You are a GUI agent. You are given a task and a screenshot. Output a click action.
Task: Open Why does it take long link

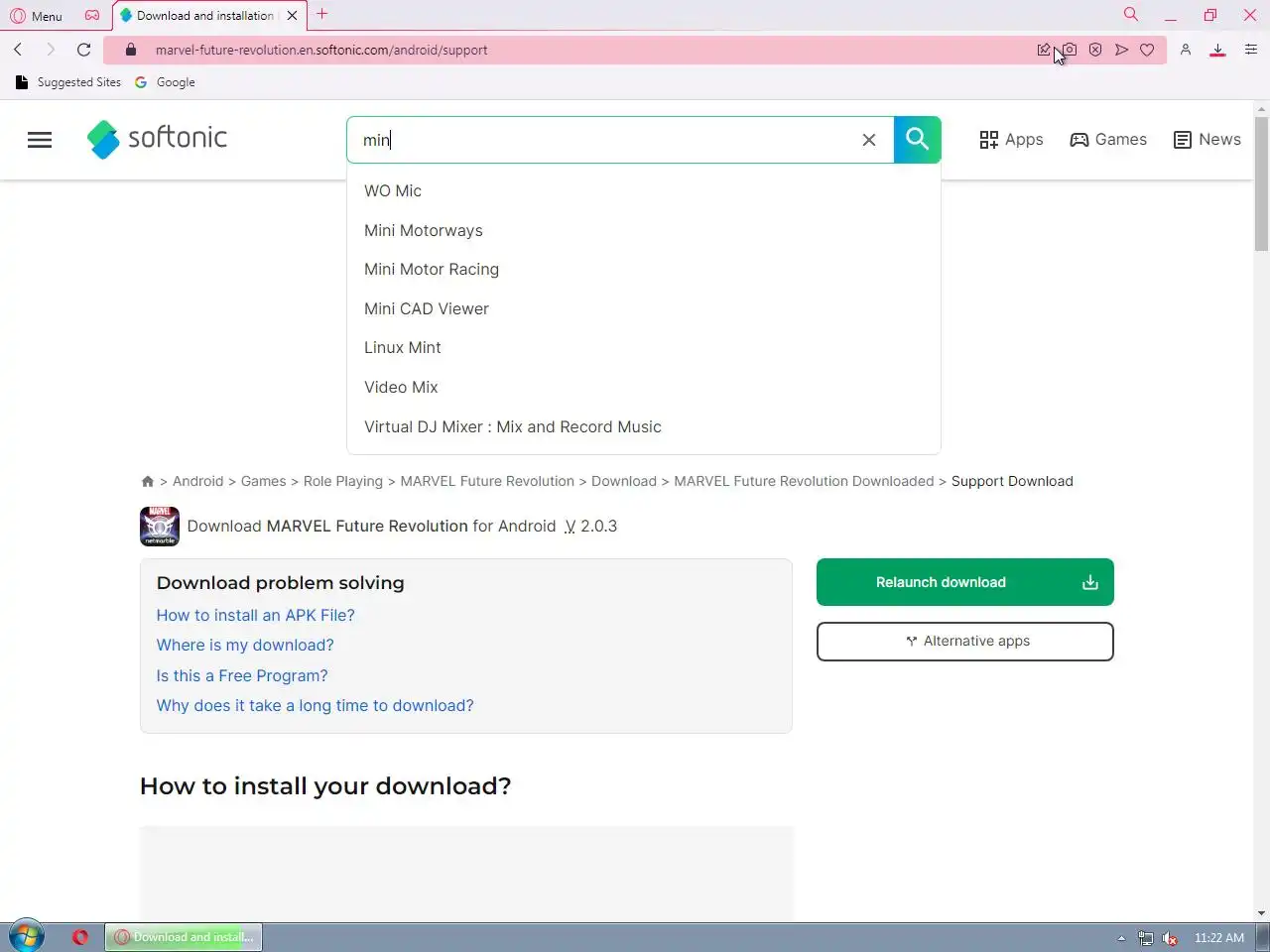click(315, 705)
